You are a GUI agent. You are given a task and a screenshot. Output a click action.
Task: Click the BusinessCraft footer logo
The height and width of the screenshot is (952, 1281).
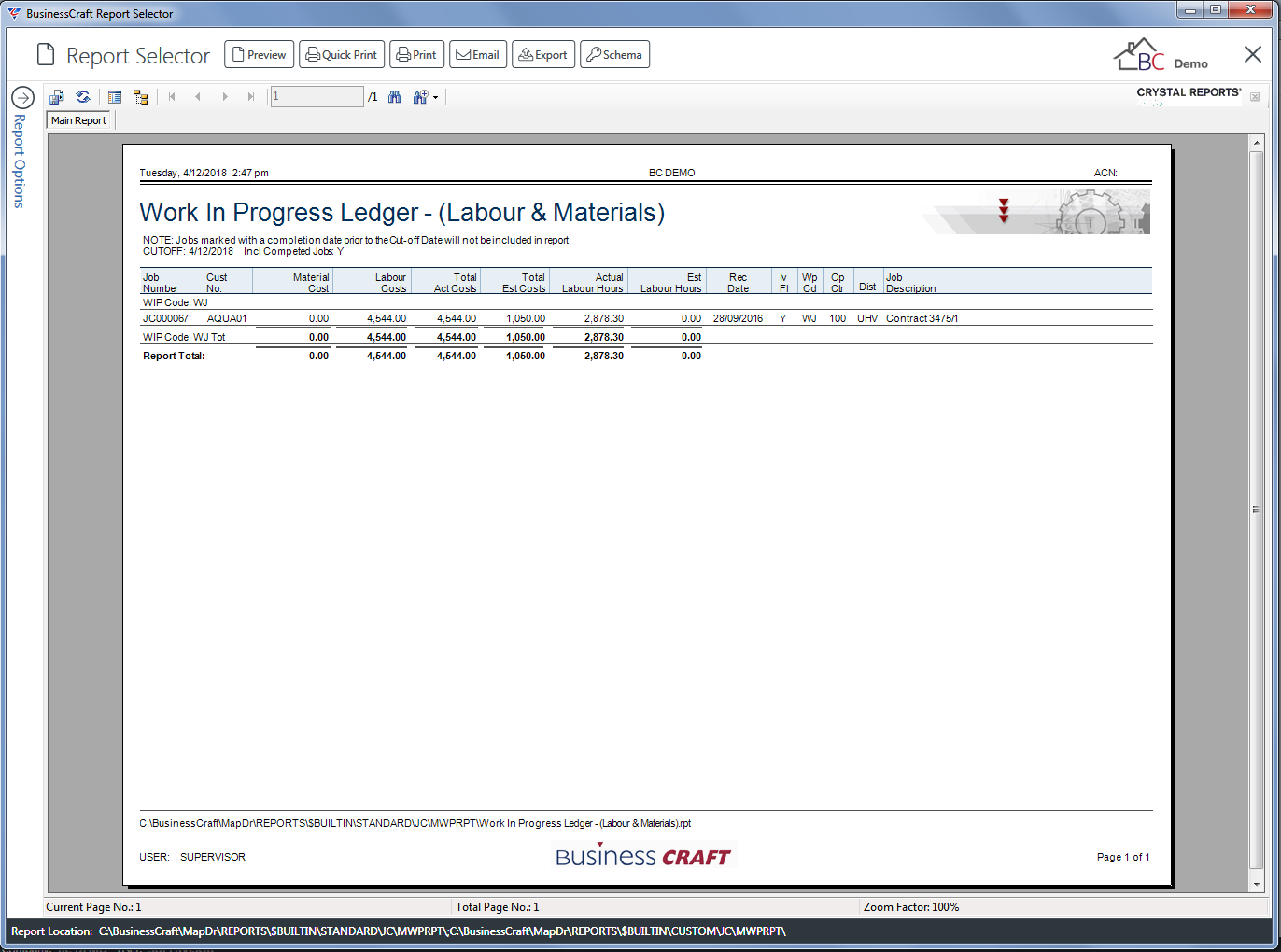click(643, 856)
